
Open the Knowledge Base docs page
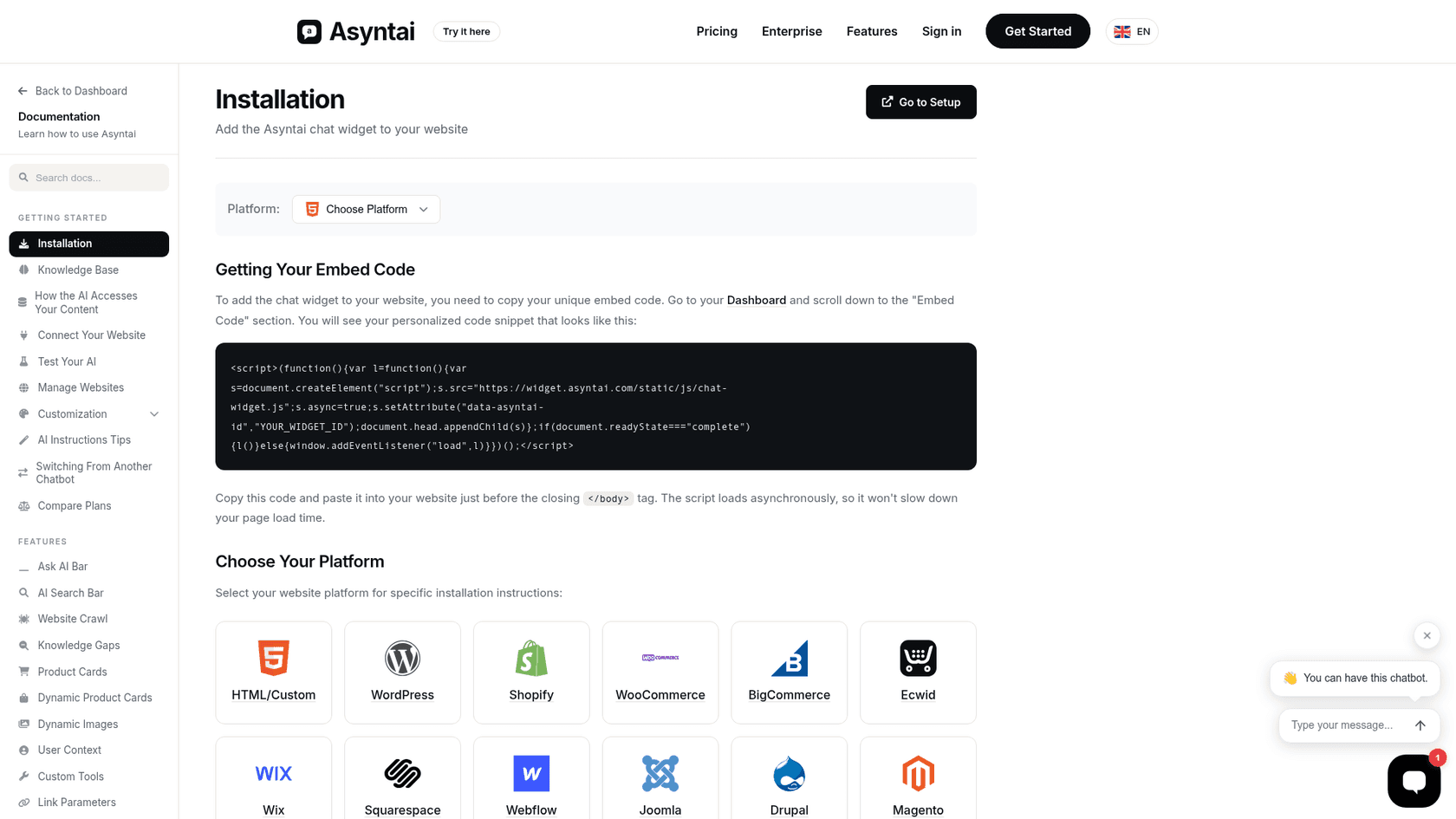(89, 270)
